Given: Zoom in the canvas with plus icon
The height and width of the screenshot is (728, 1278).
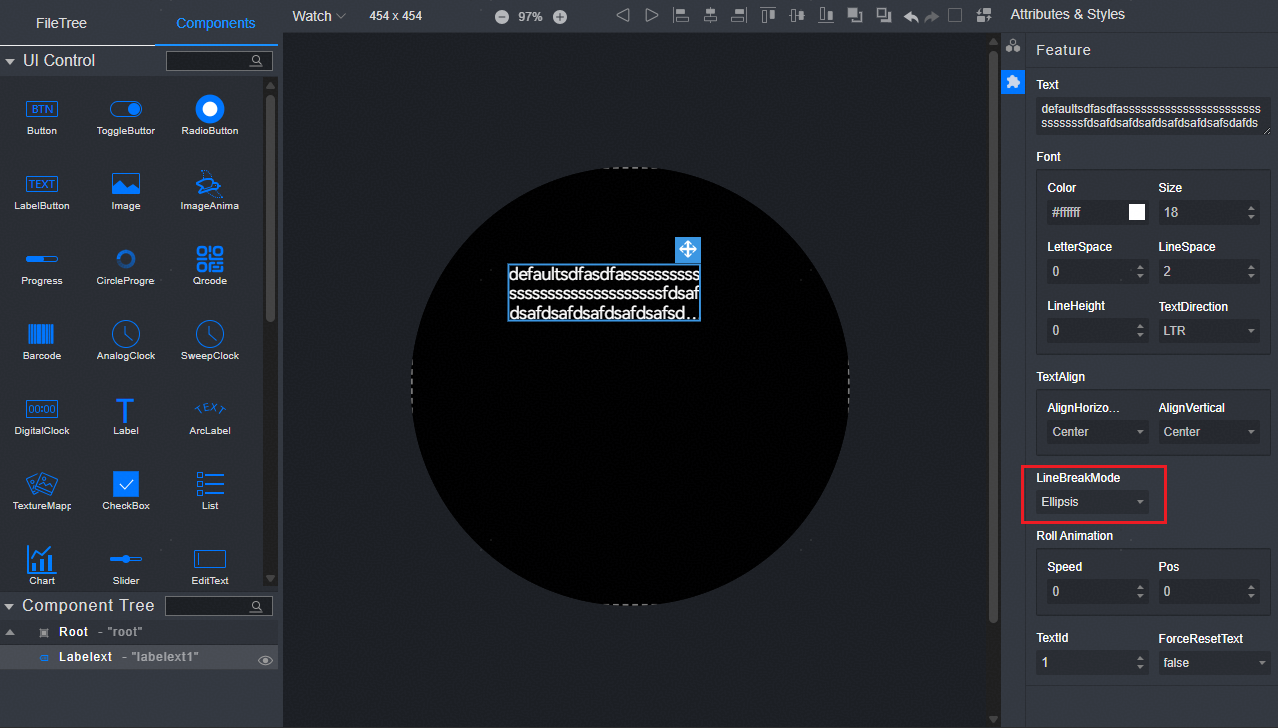Looking at the screenshot, I should point(560,17).
